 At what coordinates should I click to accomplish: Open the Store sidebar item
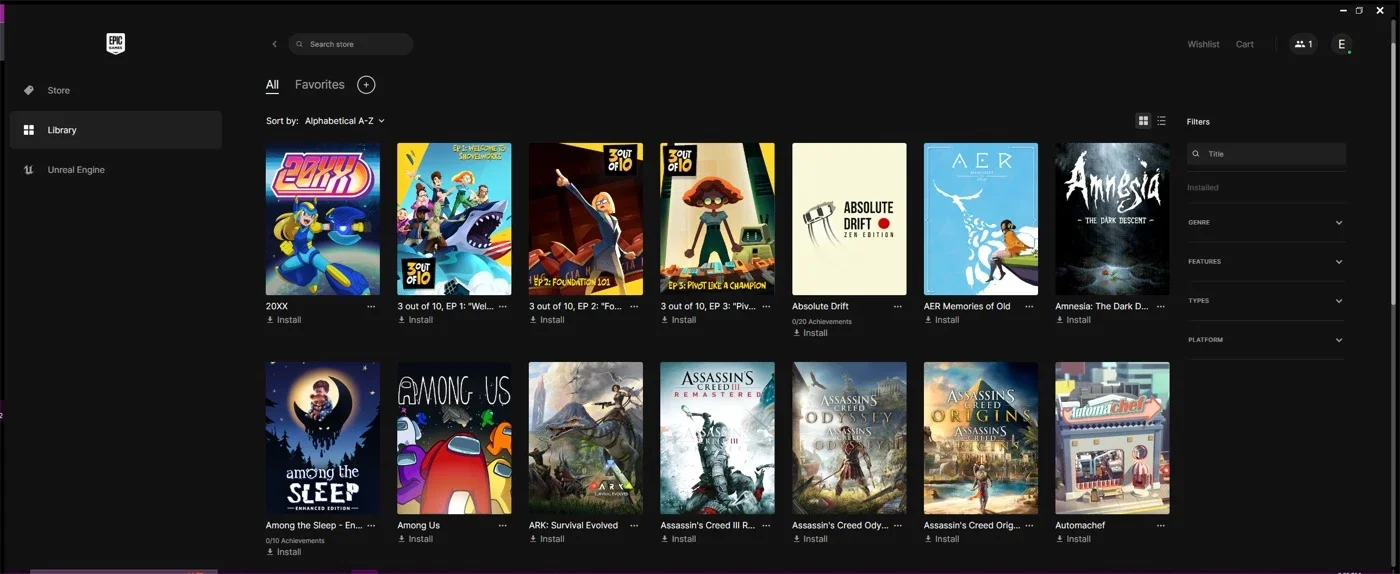(116, 90)
